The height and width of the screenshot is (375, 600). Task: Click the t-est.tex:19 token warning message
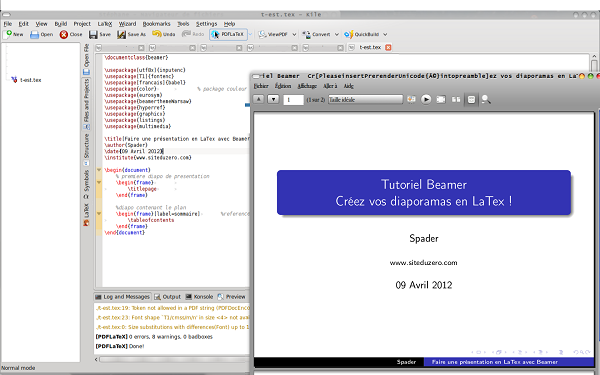(x=172, y=308)
